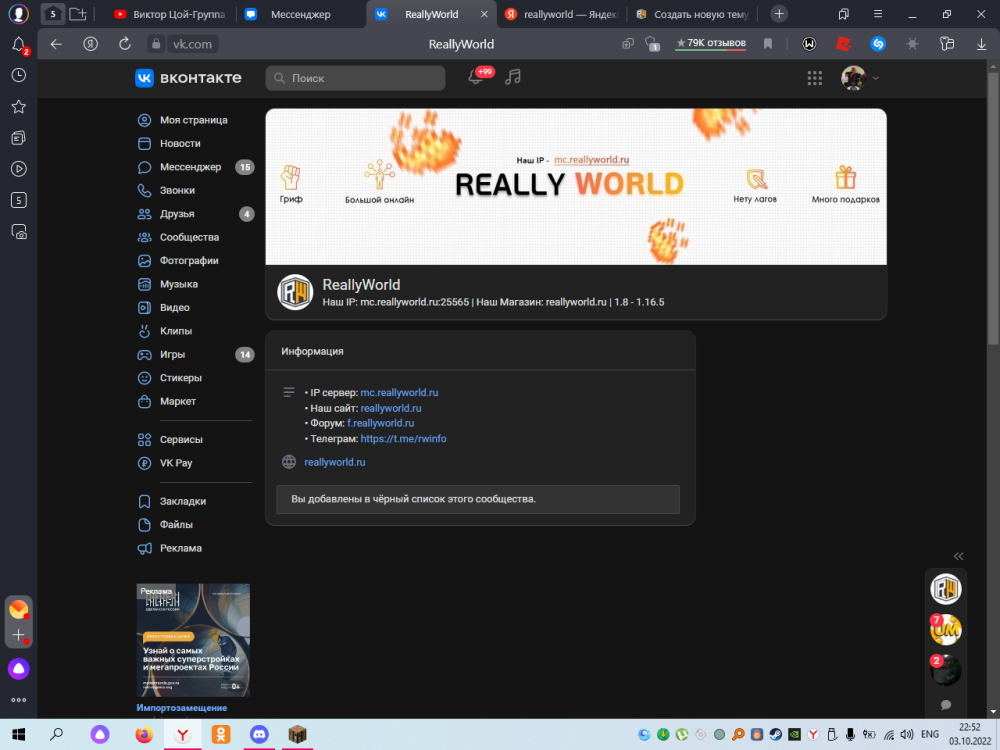Click the reallyworld.ru link beside globe icon

point(335,462)
